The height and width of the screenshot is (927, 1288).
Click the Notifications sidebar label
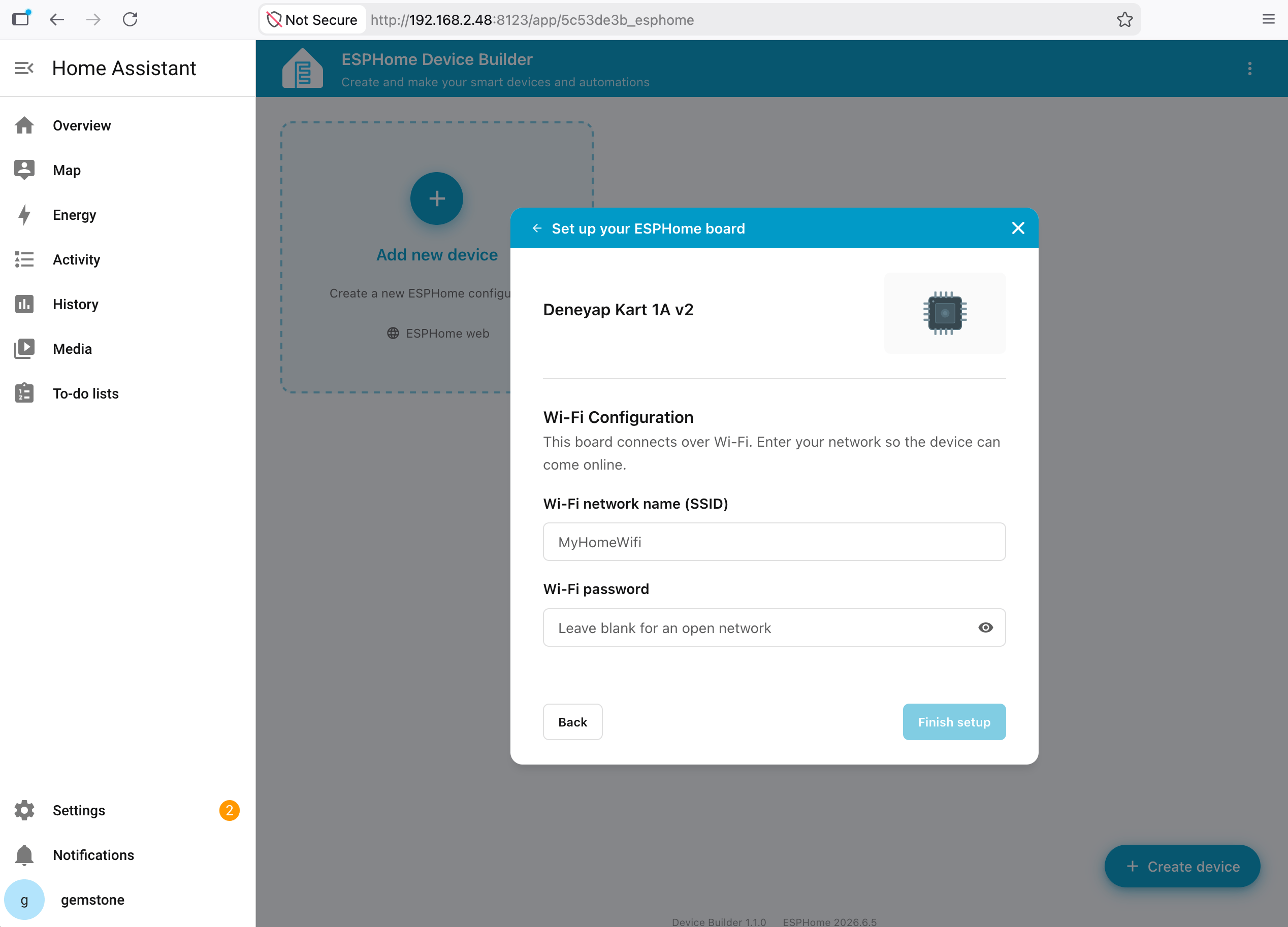(x=93, y=855)
